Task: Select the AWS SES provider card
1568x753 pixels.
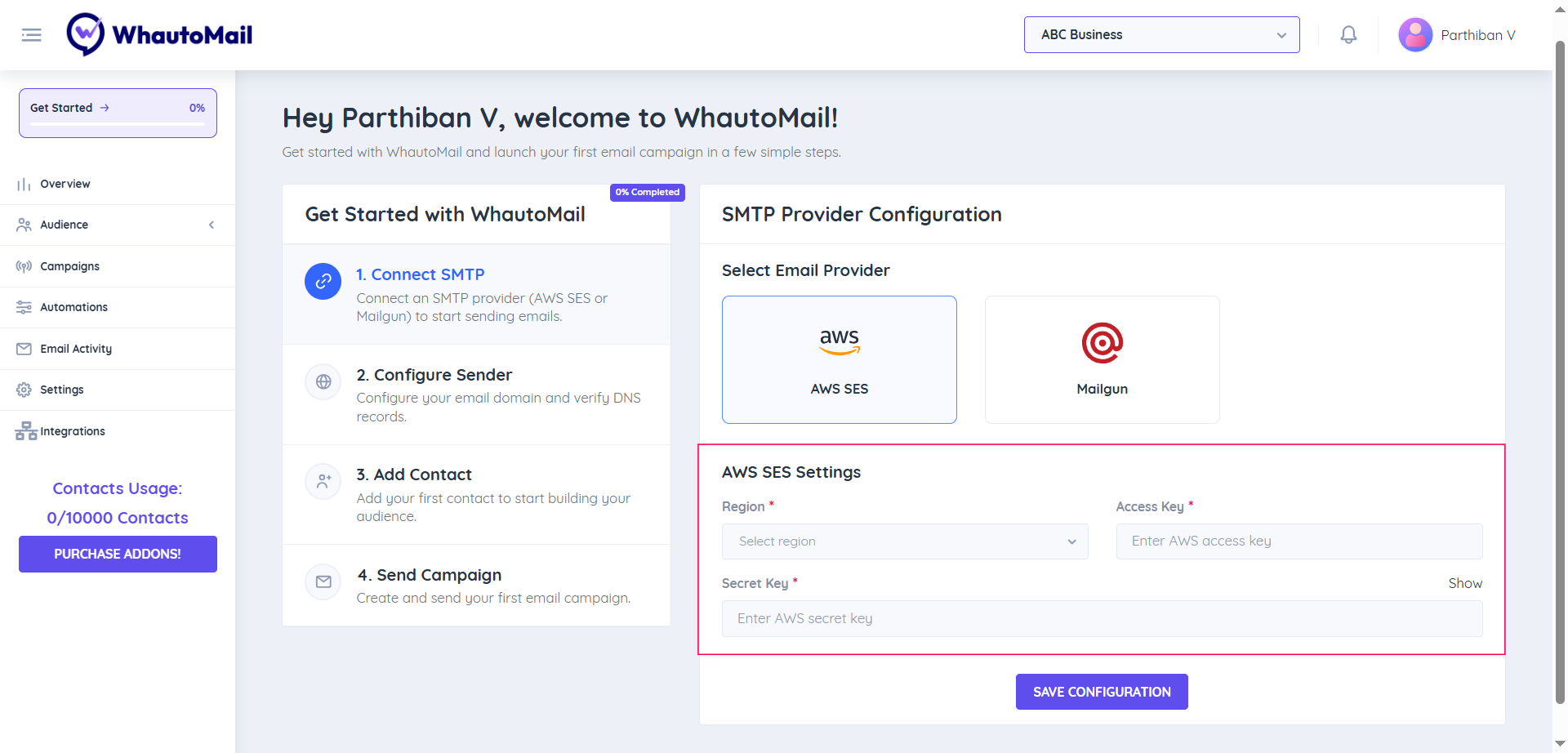Action: tap(839, 359)
